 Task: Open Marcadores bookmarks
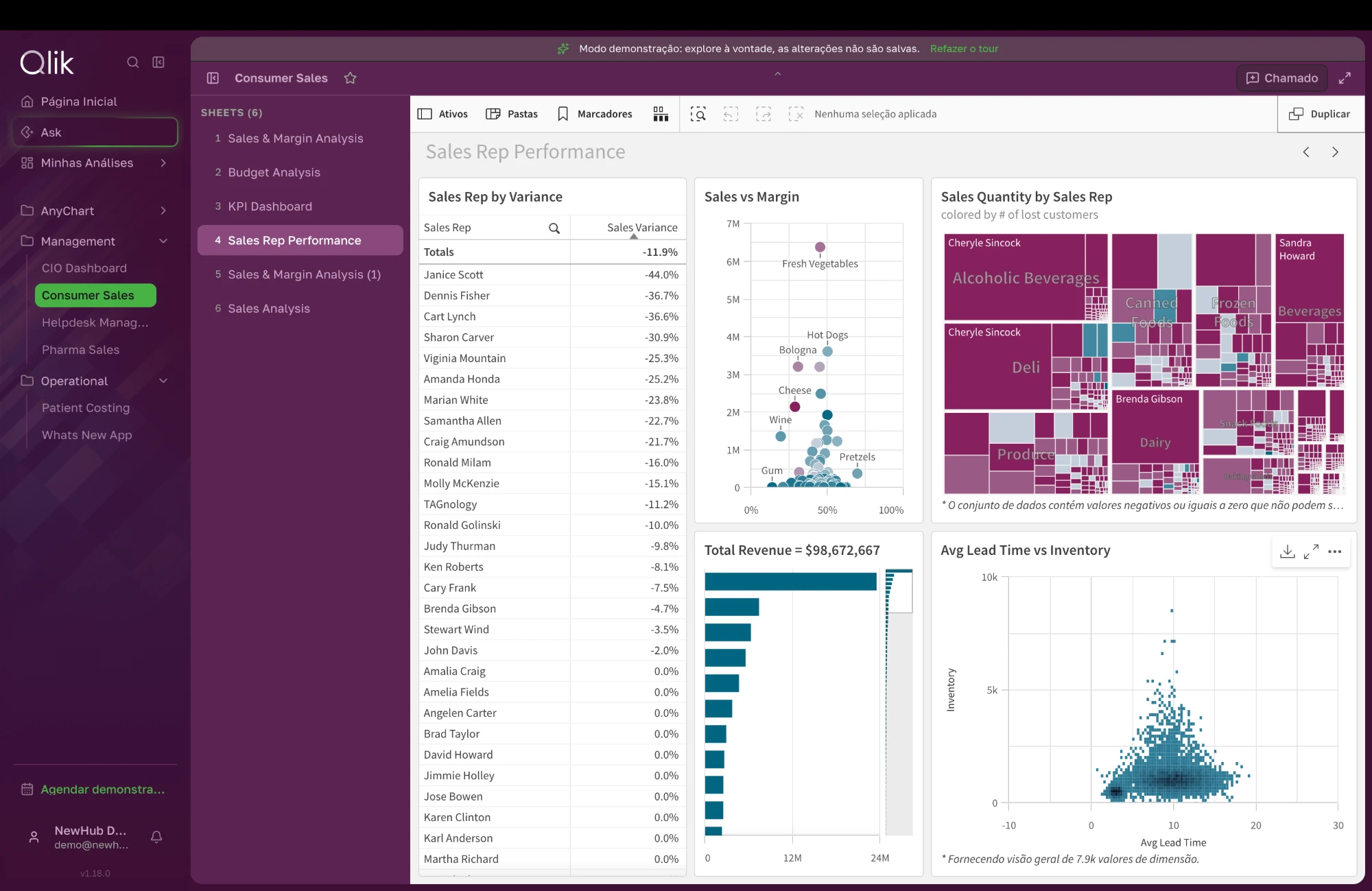click(595, 114)
